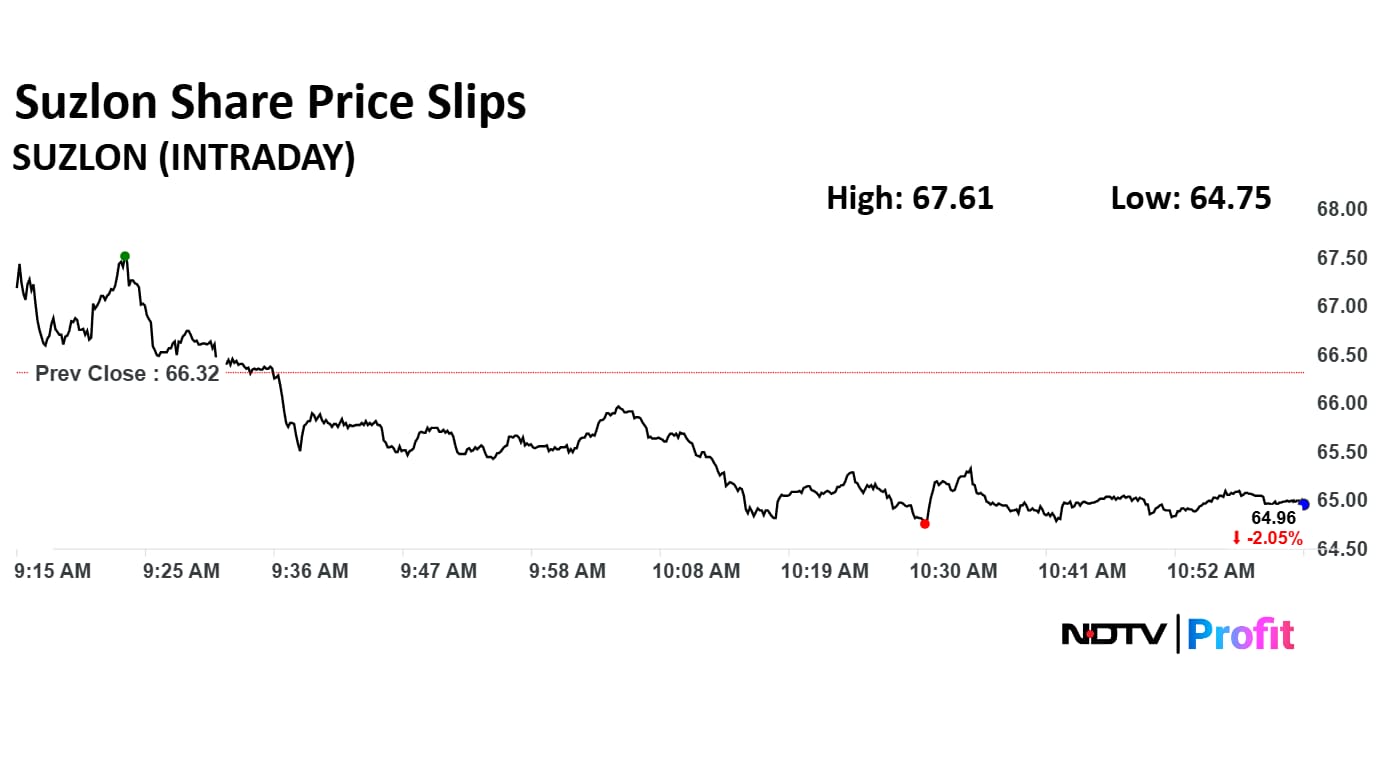1382x777 pixels.
Task: Click the SUZLON (INTRADAY) subtitle
Action: tap(183, 158)
